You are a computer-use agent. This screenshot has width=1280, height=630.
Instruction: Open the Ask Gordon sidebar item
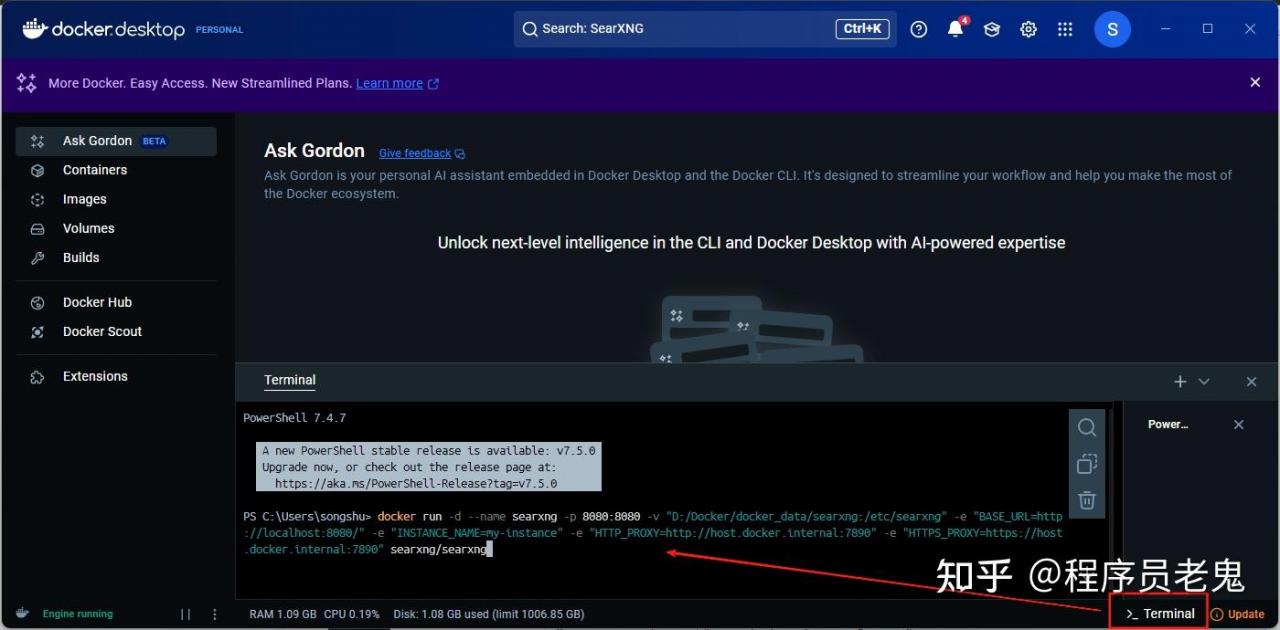(116, 141)
